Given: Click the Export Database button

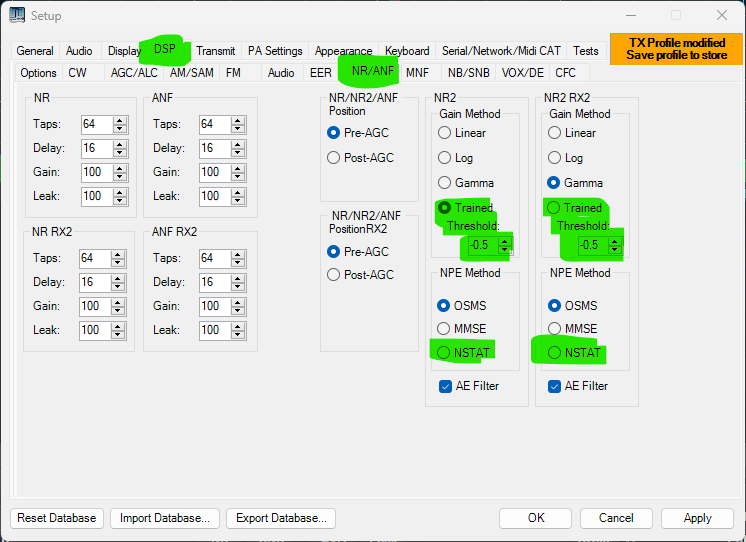Looking at the screenshot, I should (x=280, y=518).
